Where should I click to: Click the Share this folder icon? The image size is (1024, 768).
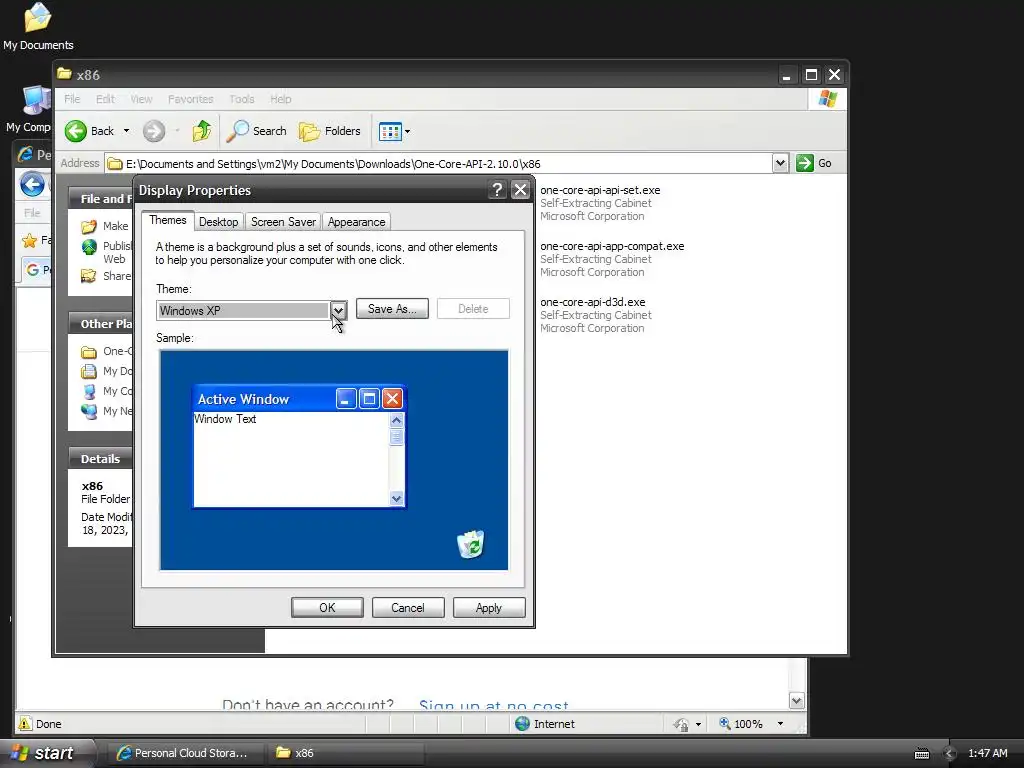89,276
